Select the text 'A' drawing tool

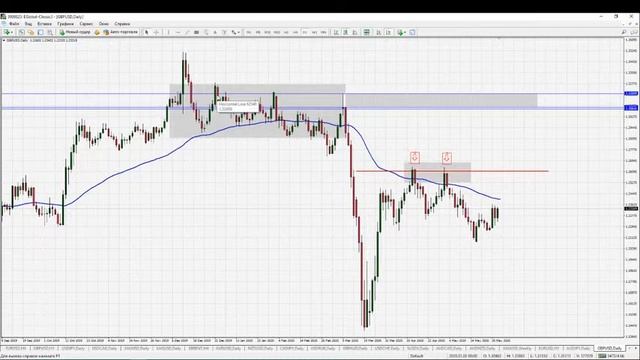click(215, 32)
